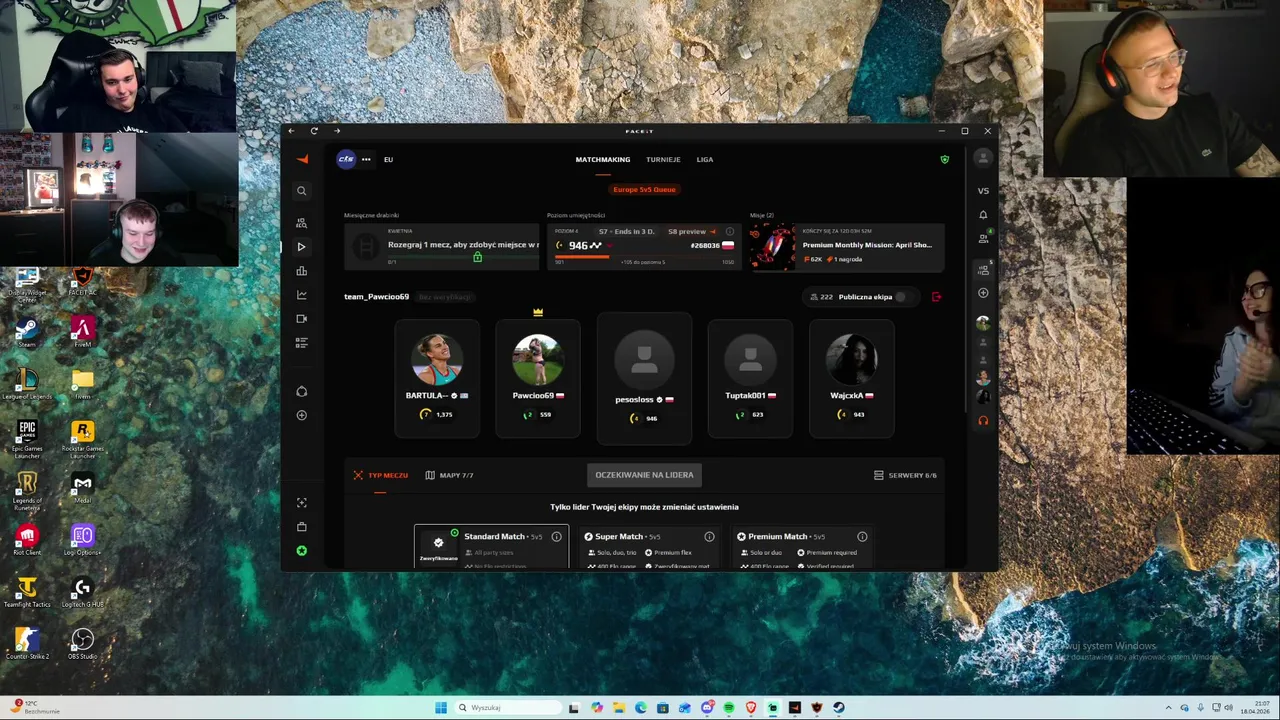
Task: Switch to the Liga tab
Action: [x=705, y=159]
